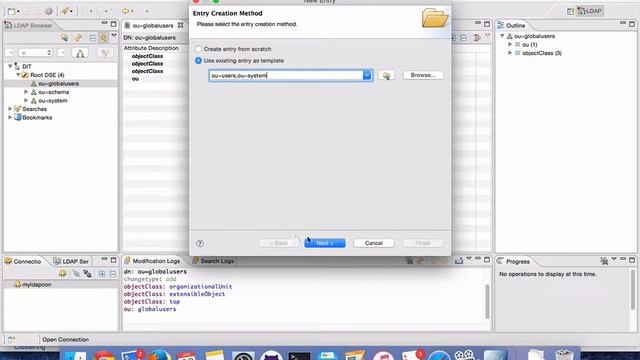This screenshot has width=640, height=360.
Task: Switch to the Connections tab
Action: [23, 261]
